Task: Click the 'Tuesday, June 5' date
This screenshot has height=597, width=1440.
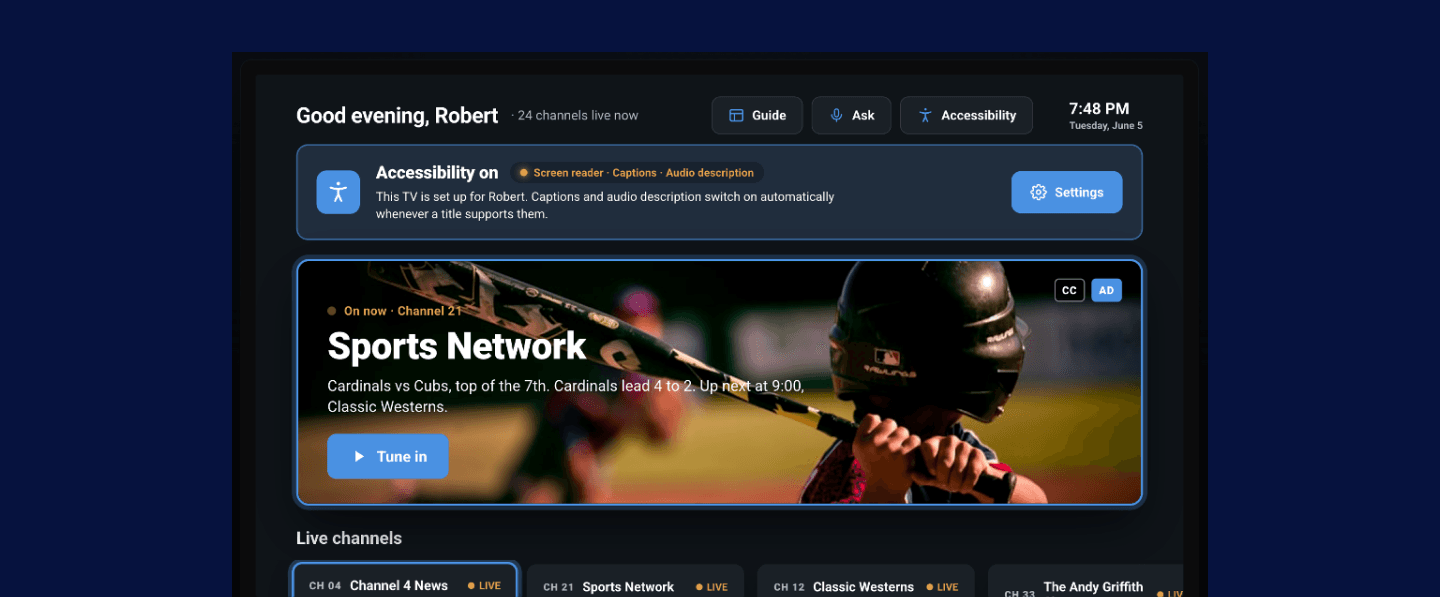Action: (1105, 126)
